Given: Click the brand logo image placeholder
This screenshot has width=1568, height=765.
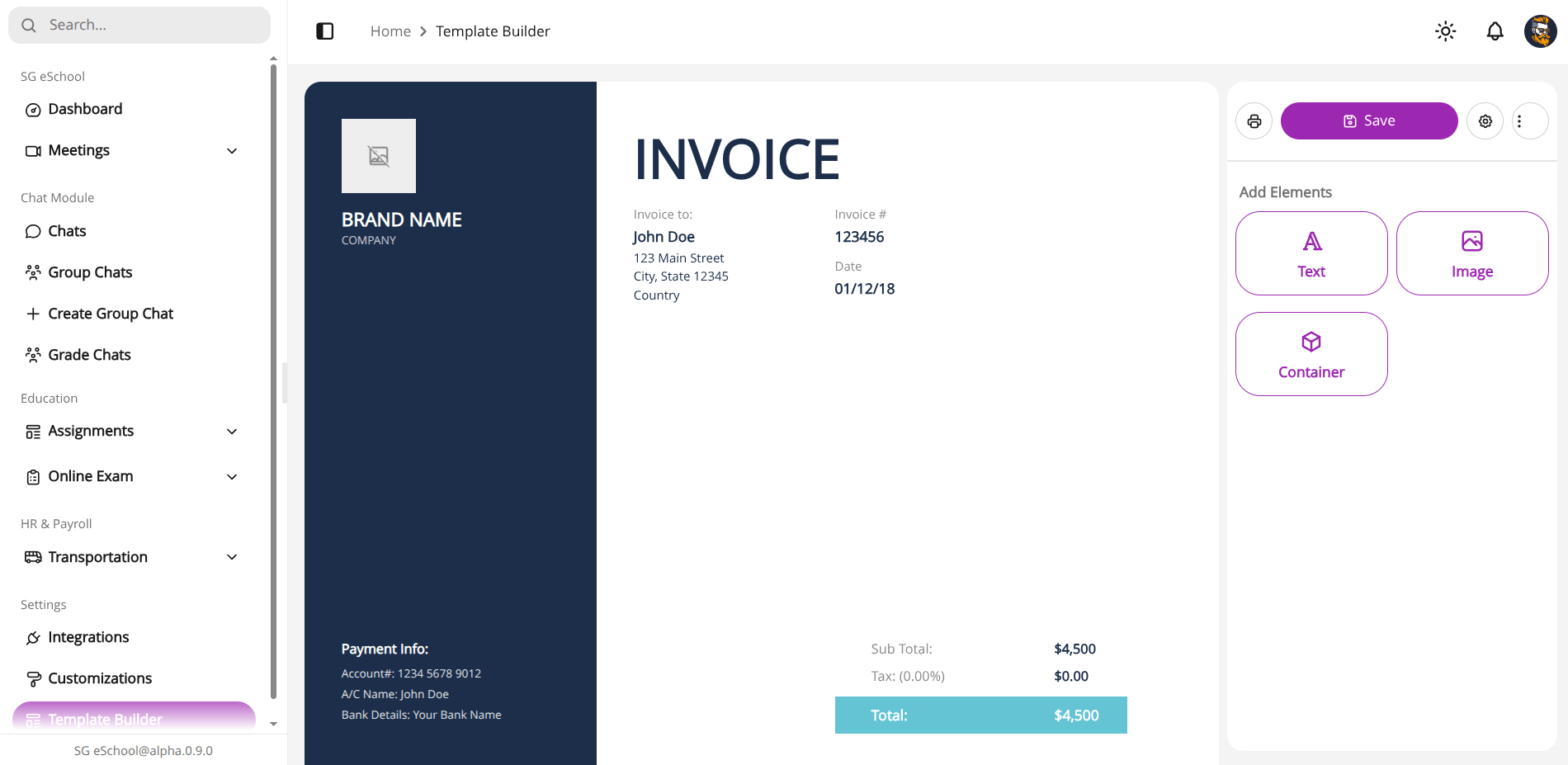Looking at the screenshot, I should (379, 156).
